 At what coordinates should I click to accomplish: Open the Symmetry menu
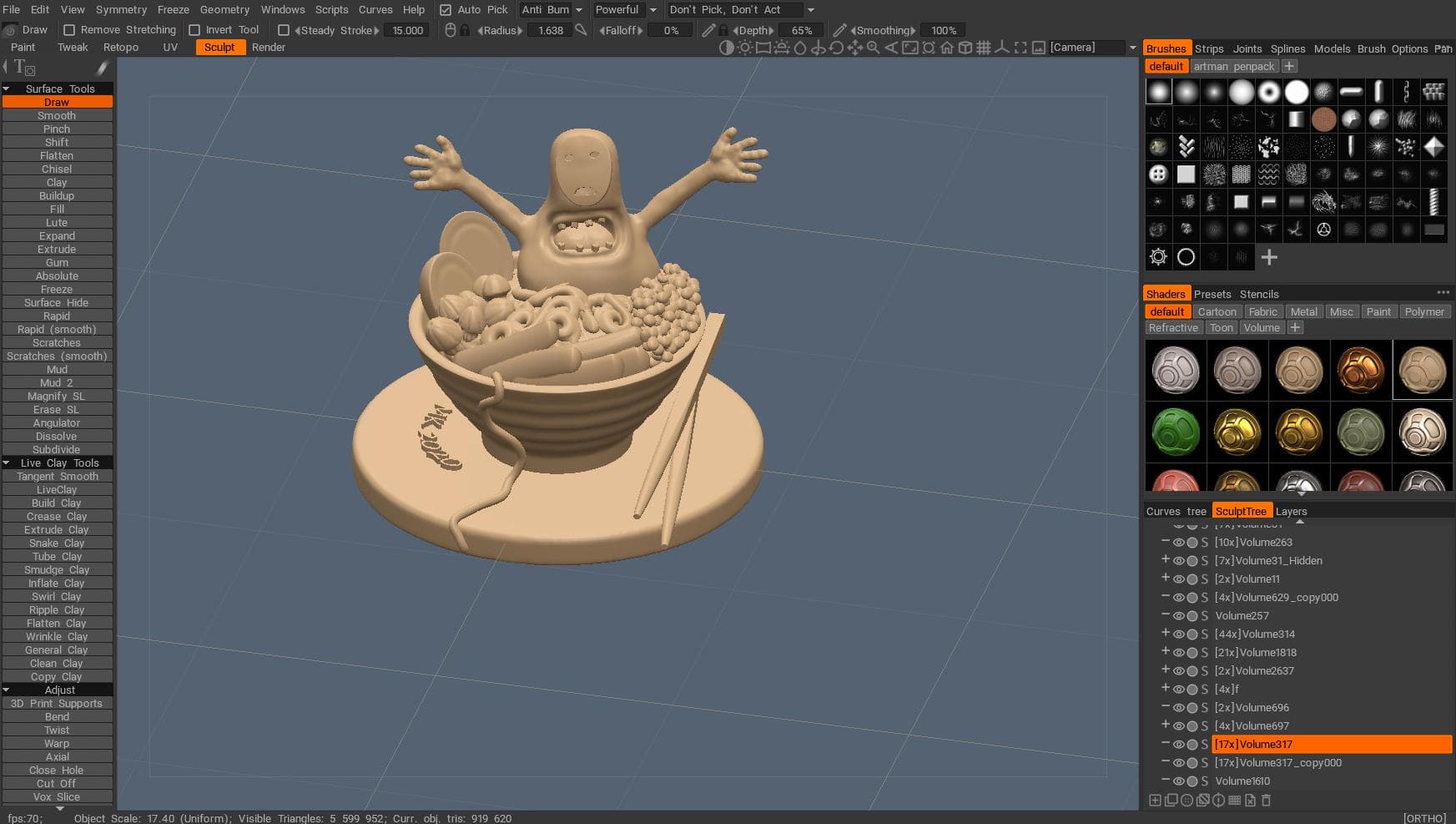click(121, 10)
